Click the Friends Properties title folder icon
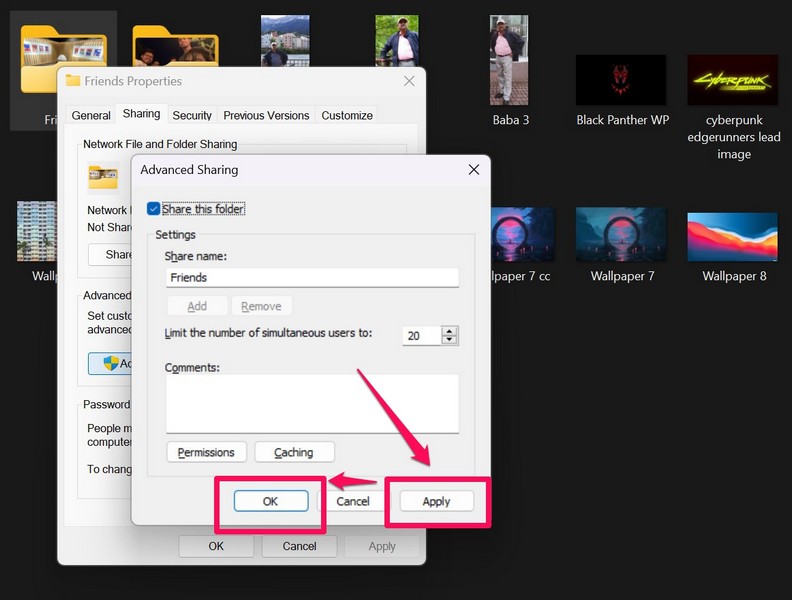 pos(73,81)
